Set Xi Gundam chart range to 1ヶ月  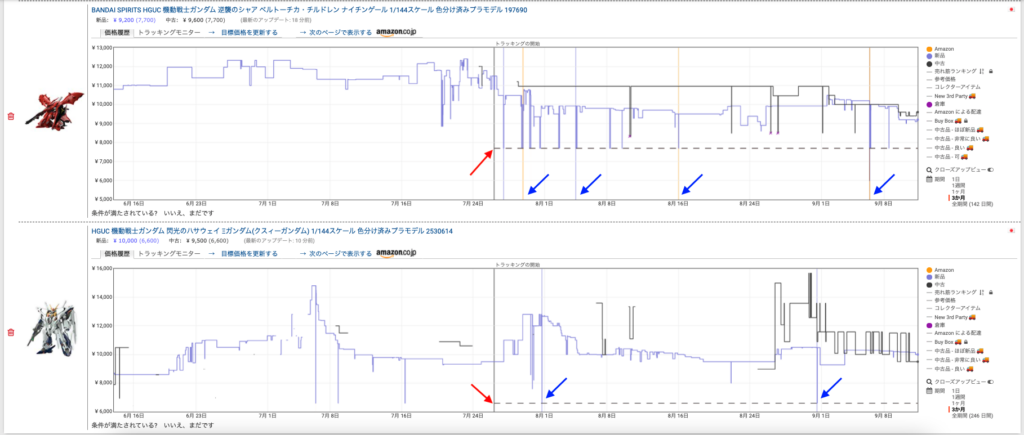[958, 403]
